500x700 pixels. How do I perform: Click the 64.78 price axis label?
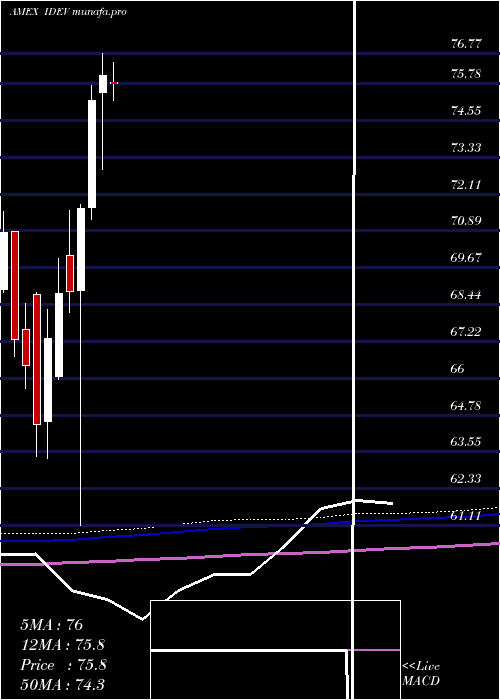click(x=466, y=405)
